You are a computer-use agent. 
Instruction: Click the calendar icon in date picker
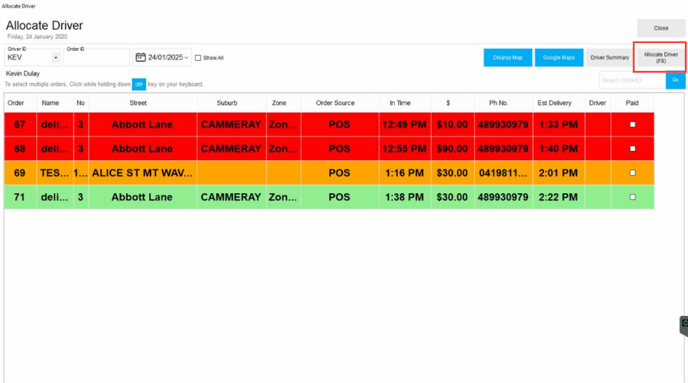tap(140, 57)
